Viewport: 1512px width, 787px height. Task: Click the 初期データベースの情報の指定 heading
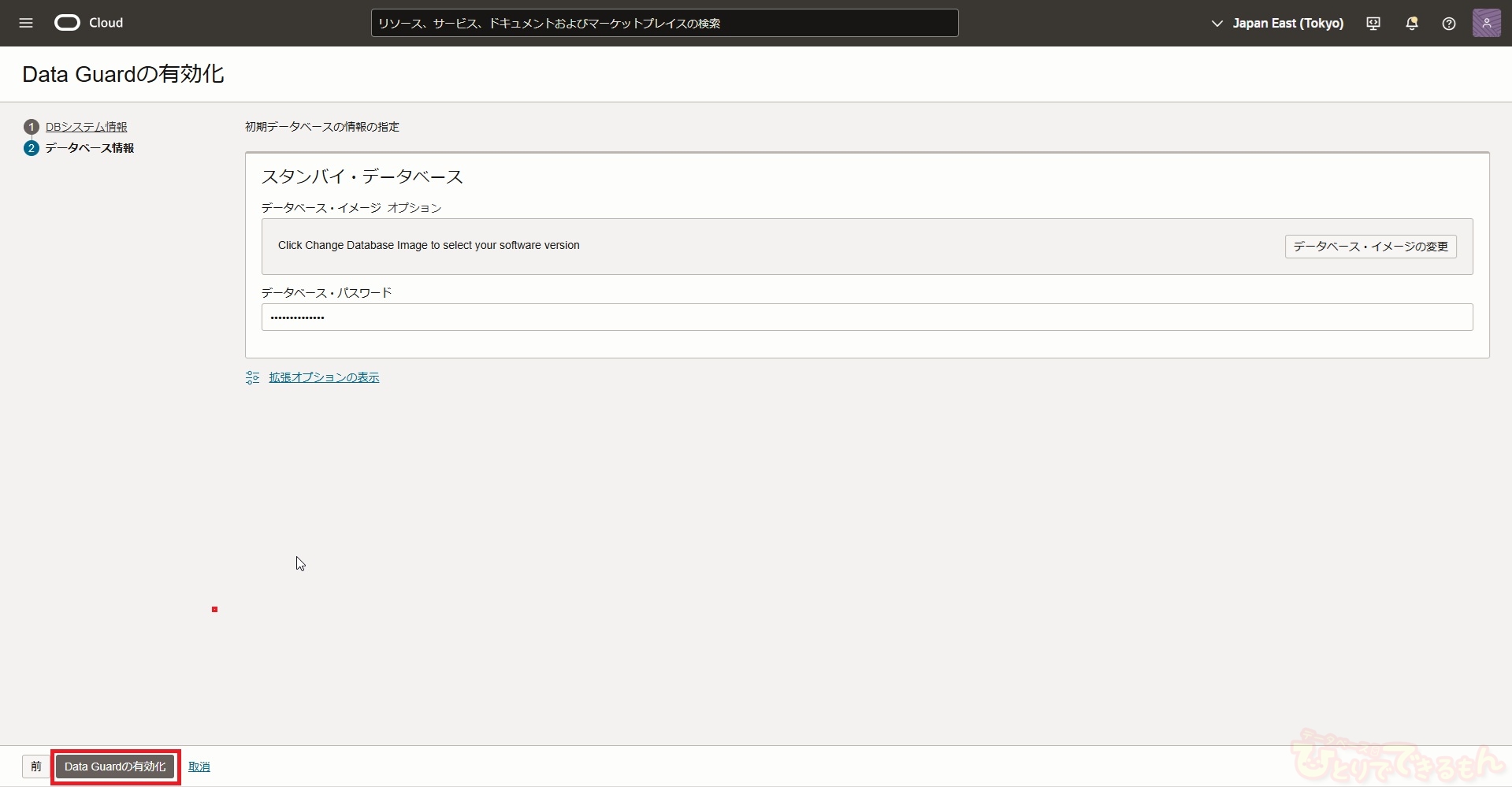[x=321, y=127]
